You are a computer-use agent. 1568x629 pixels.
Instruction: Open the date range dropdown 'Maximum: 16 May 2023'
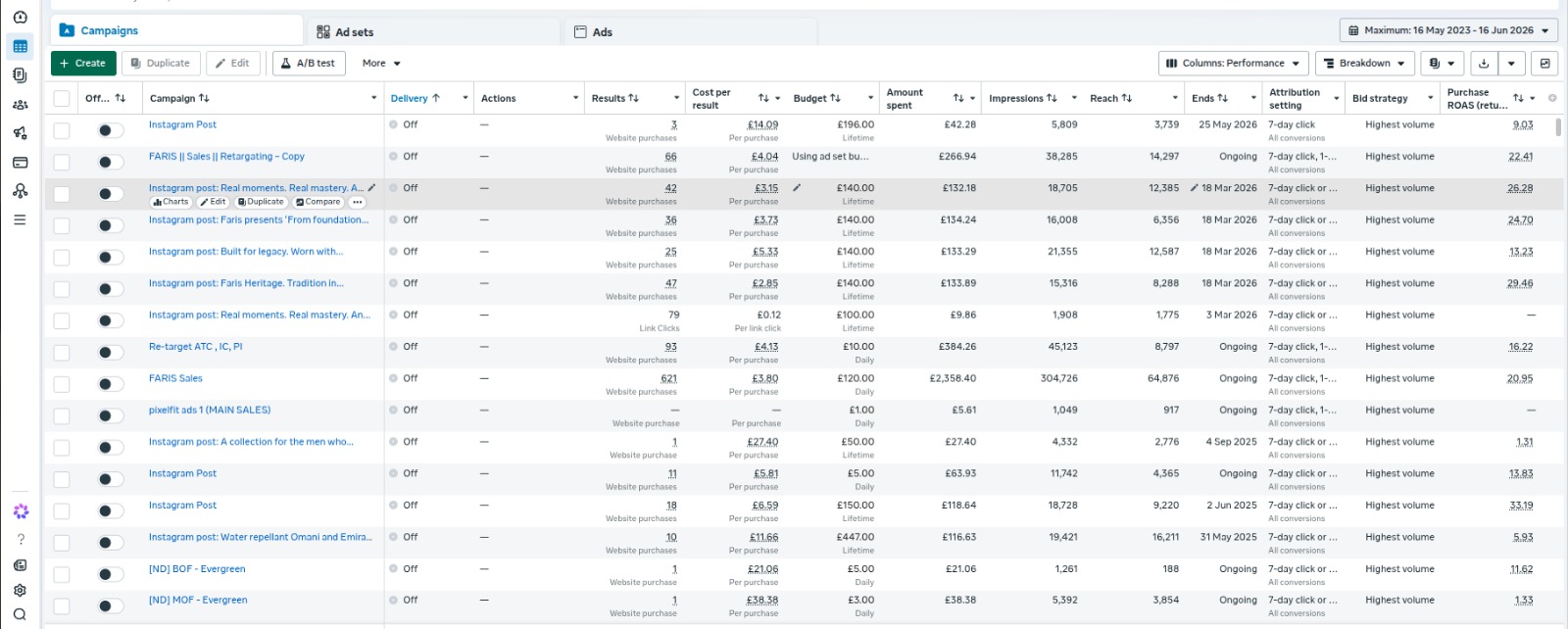point(1448,30)
